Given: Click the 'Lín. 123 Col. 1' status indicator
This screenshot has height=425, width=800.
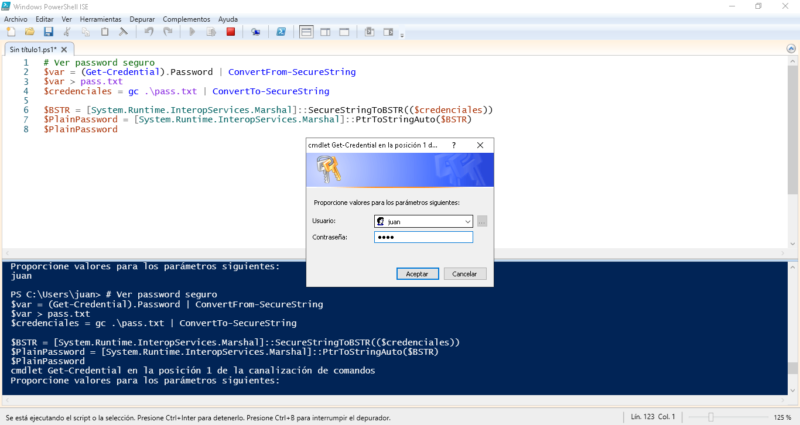Looking at the screenshot, I should click(x=653, y=417).
